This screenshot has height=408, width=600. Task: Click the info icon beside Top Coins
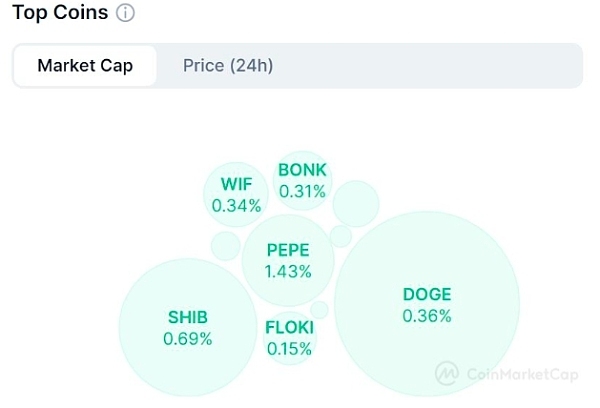(x=125, y=14)
